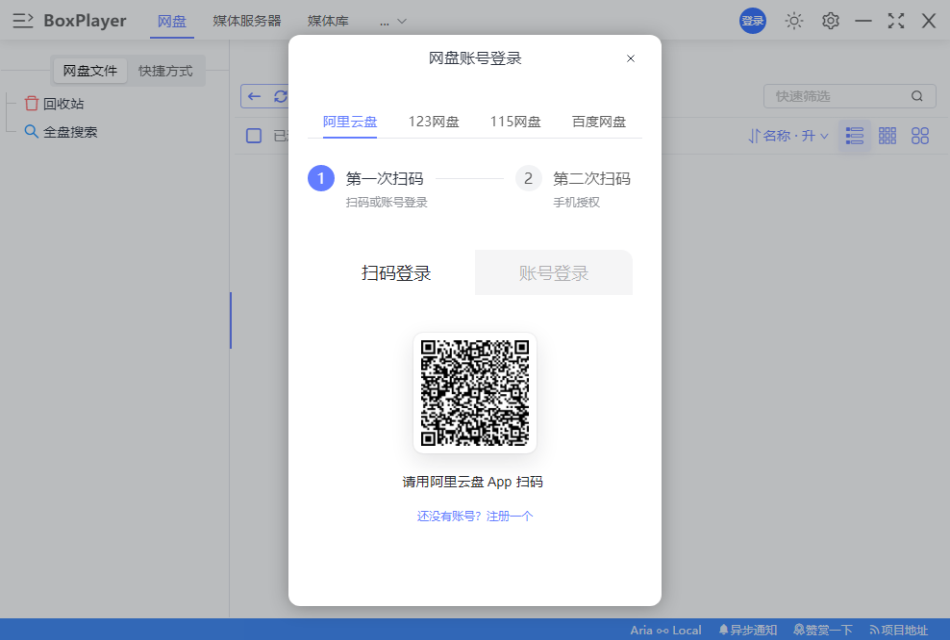This screenshot has height=640, width=950.
Task: Open the 媒体库 tab
Action: 328,21
